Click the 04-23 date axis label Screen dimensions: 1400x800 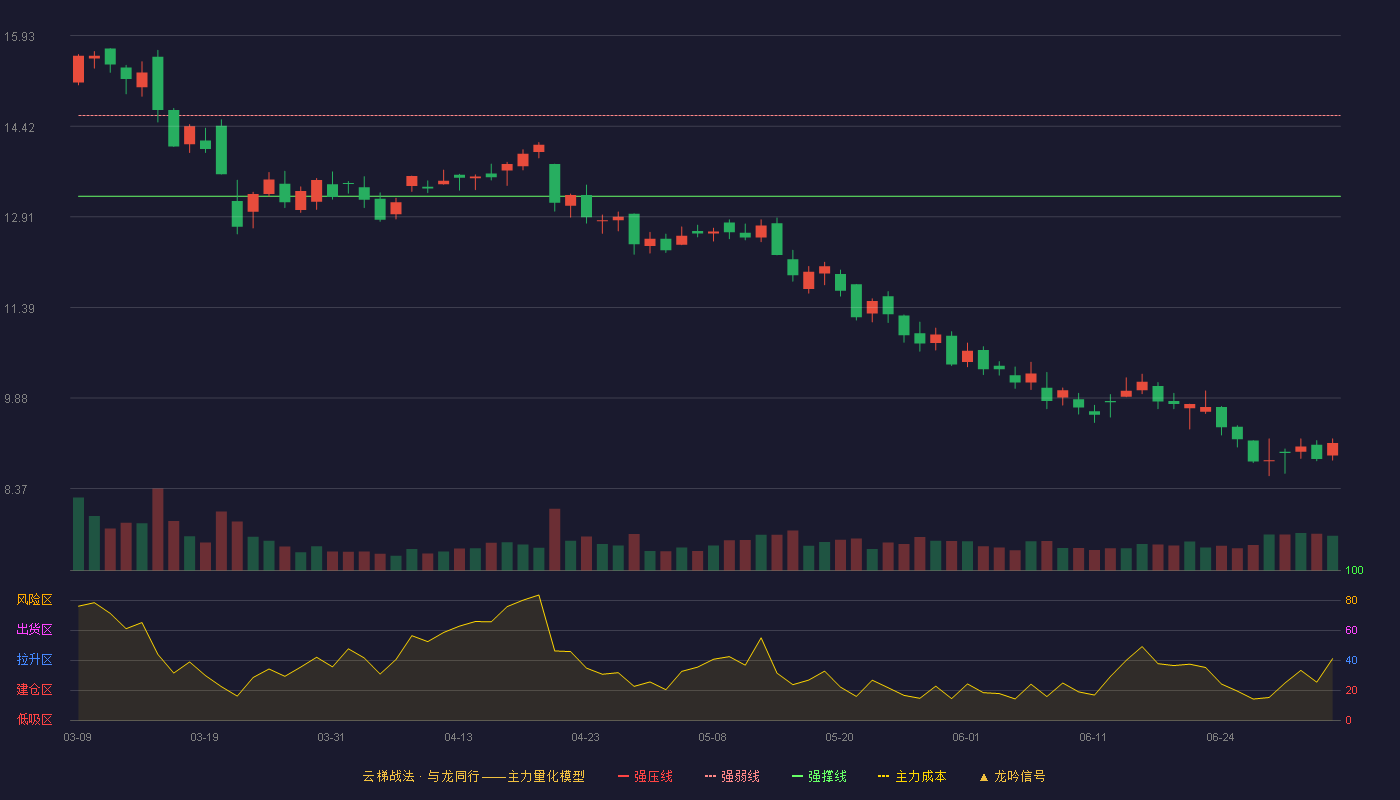click(585, 737)
